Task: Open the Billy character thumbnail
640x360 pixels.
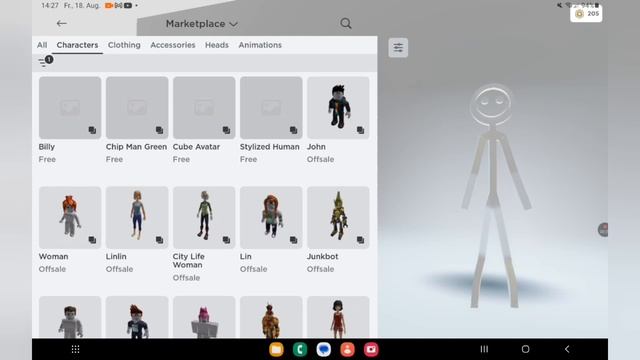Action: (70, 108)
